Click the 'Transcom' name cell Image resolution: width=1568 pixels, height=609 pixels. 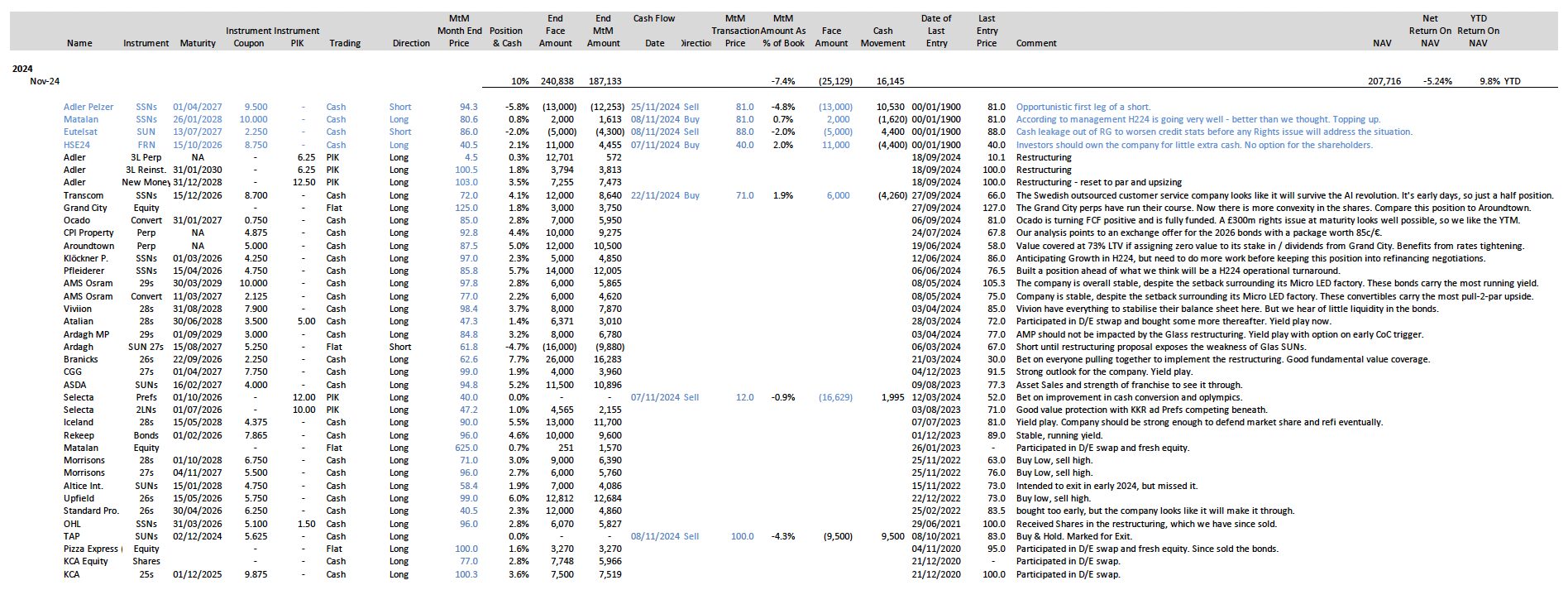coord(84,195)
